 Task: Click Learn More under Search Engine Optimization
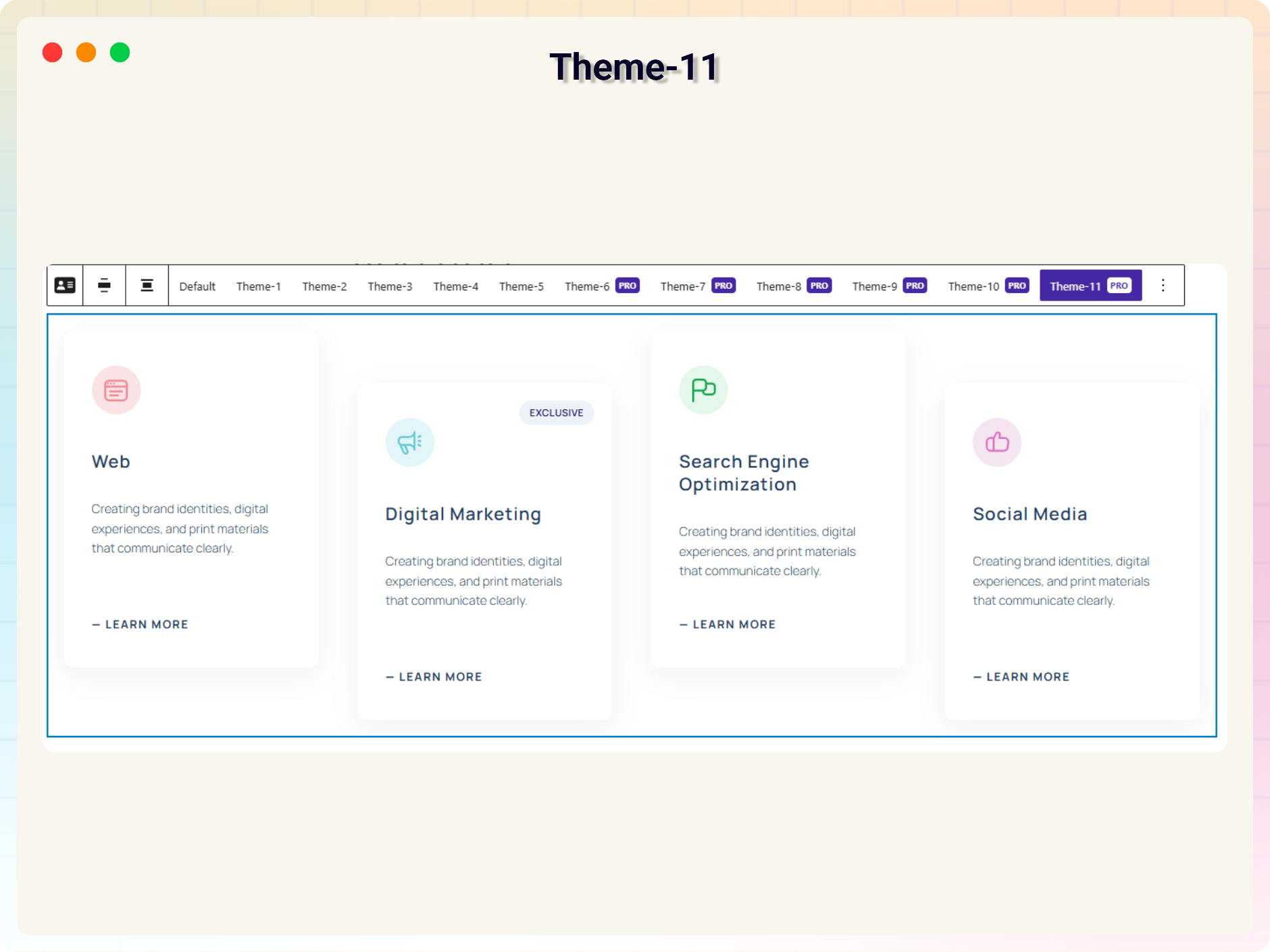tap(728, 625)
